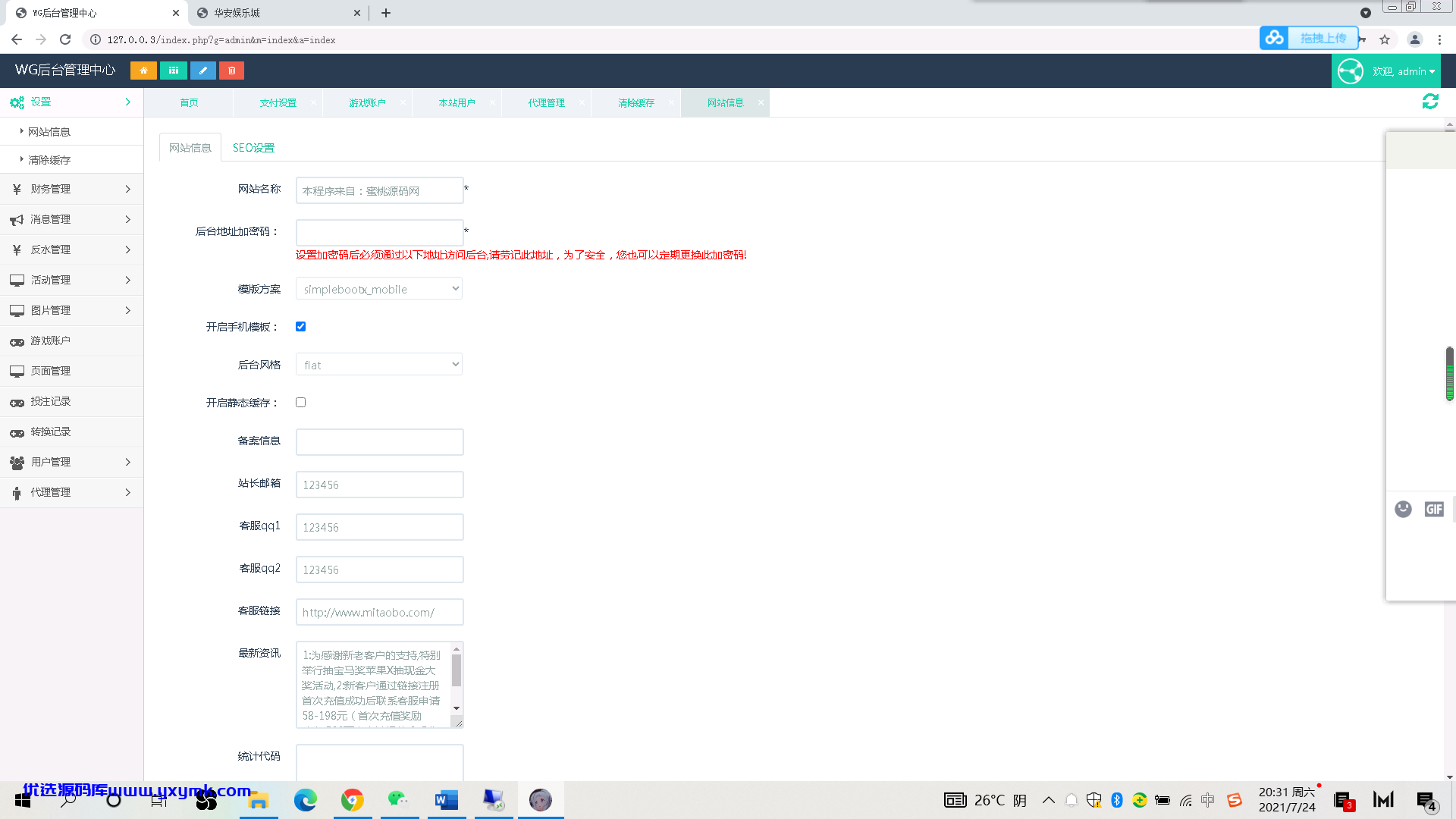Toggle the 开启手机模板 checkbox
This screenshot has height=819, width=1456.
[x=301, y=327]
